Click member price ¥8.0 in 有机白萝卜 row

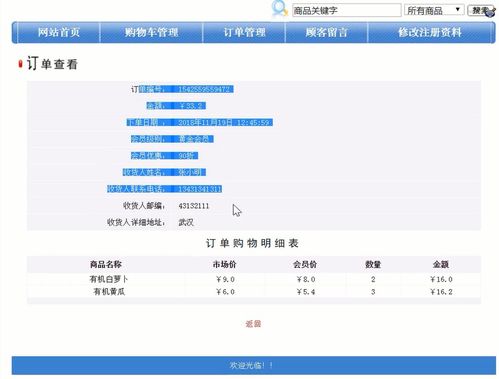click(x=306, y=279)
